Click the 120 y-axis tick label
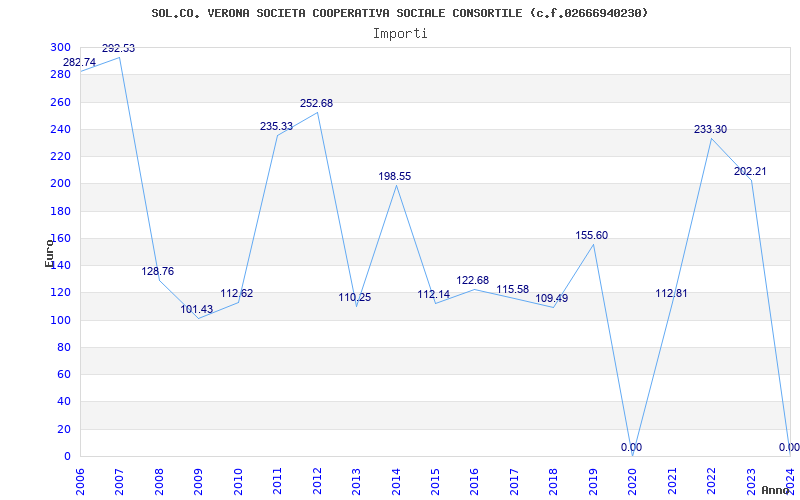The image size is (800, 500). [x=61, y=293]
